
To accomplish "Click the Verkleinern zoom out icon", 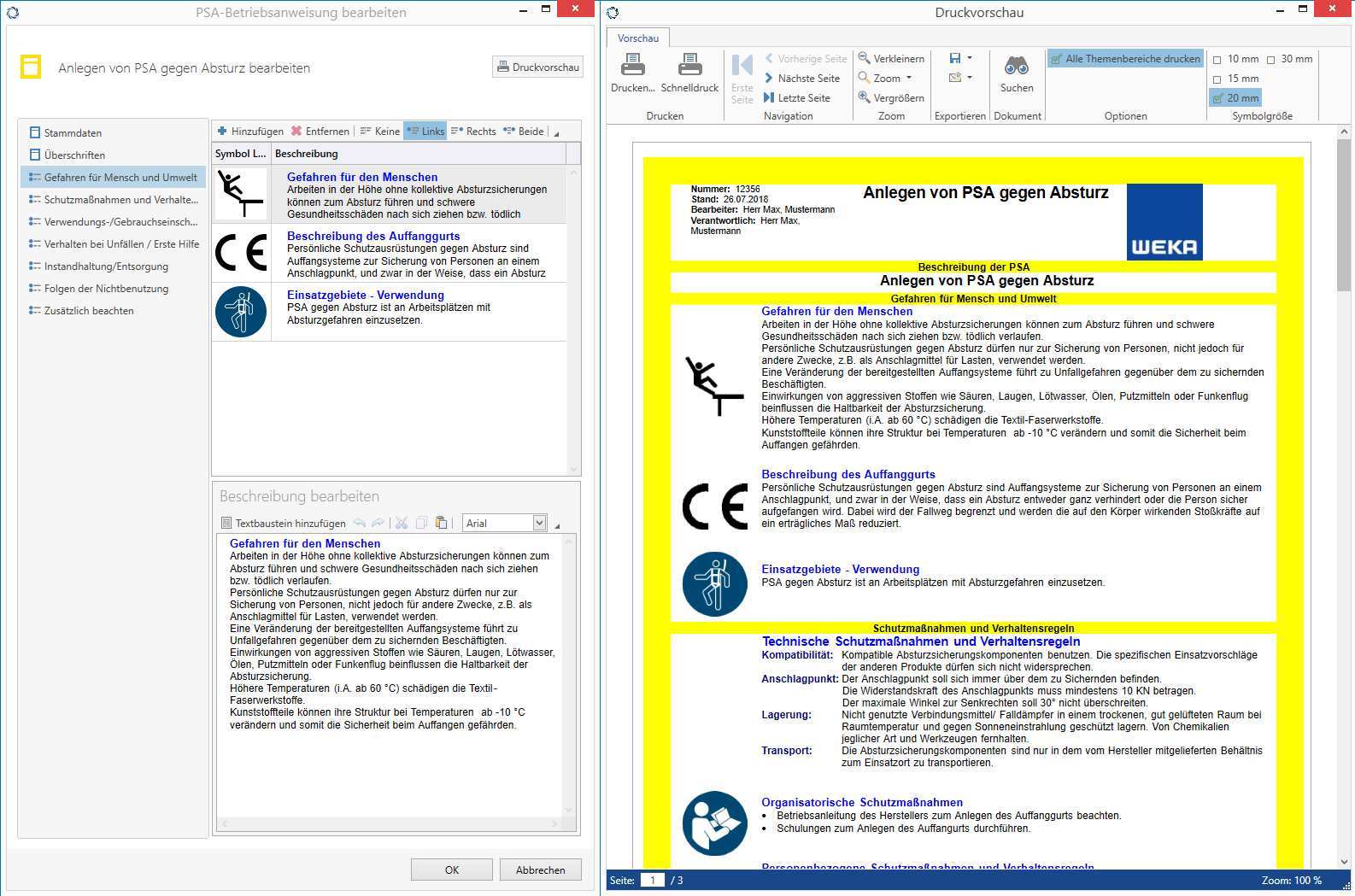I will pyautogui.click(x=865, y=58).
